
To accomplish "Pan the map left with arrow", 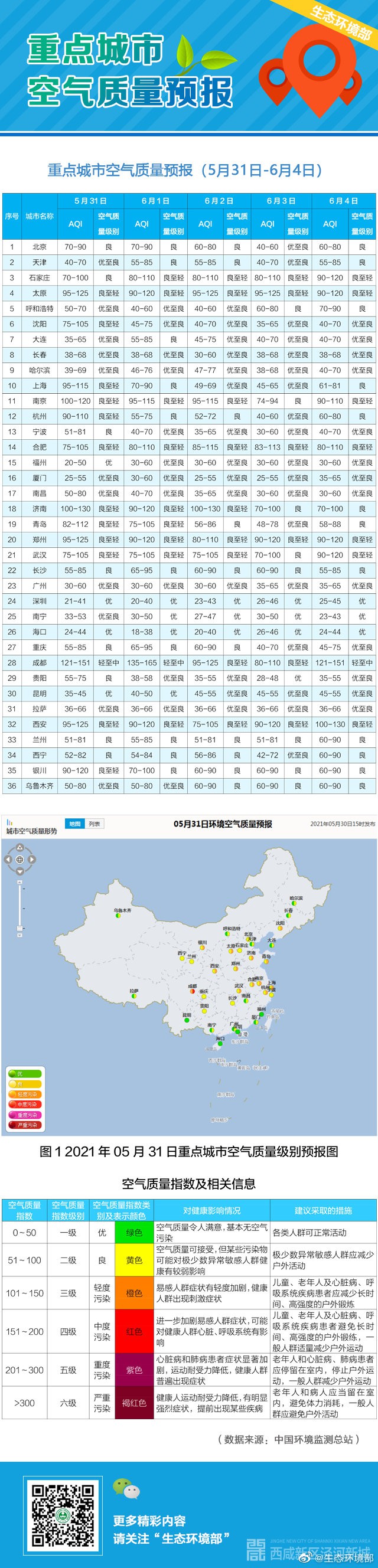I will tap(8, 860).
